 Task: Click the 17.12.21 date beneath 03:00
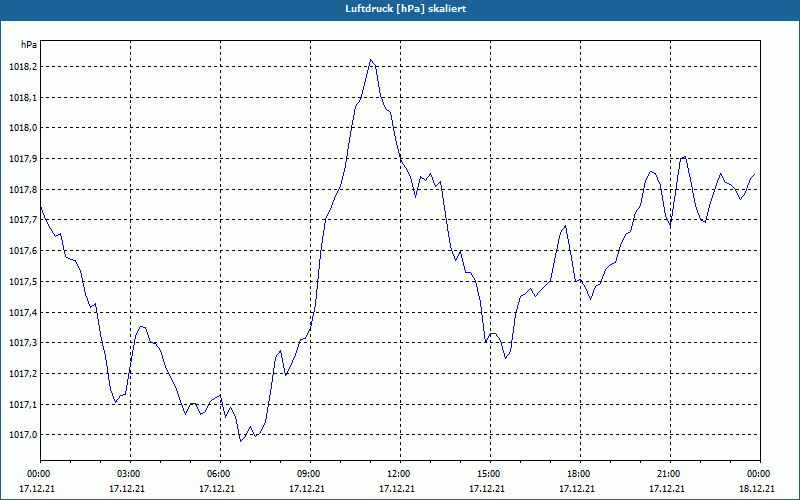(127, 489)
